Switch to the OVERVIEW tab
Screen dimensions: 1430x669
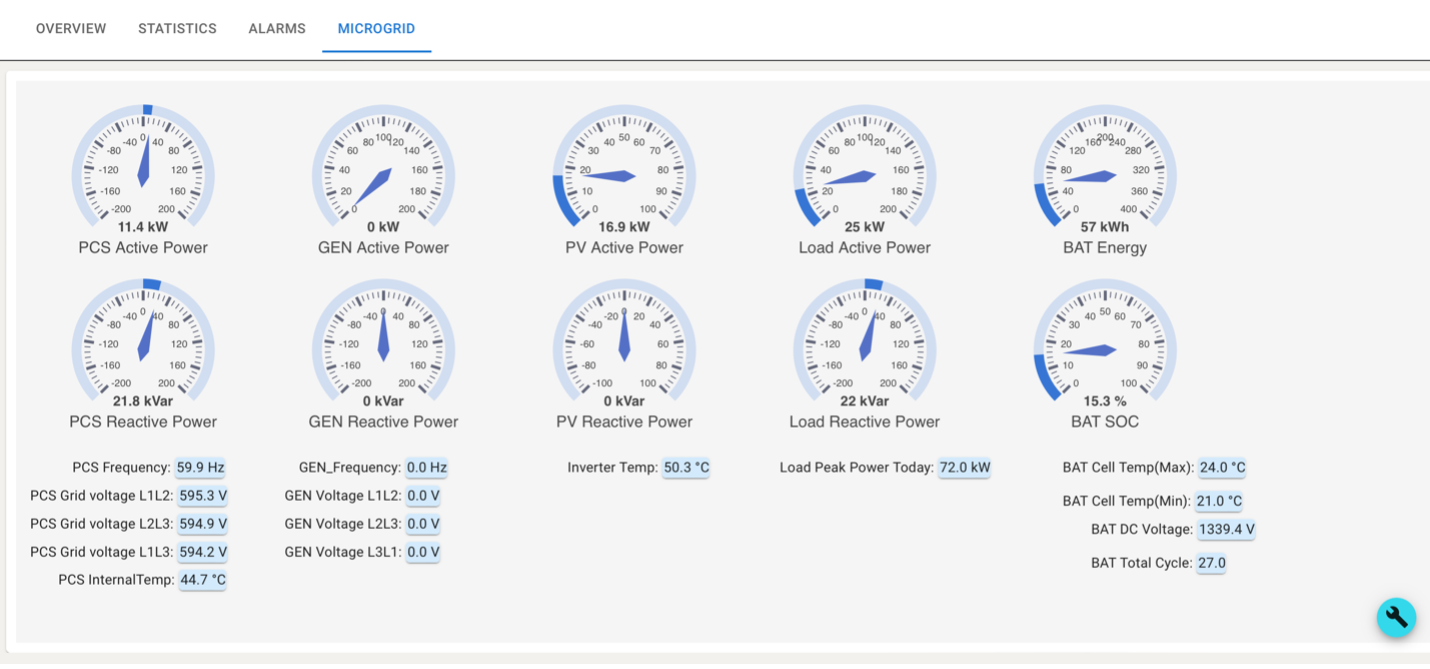click(x=70, y=28)
